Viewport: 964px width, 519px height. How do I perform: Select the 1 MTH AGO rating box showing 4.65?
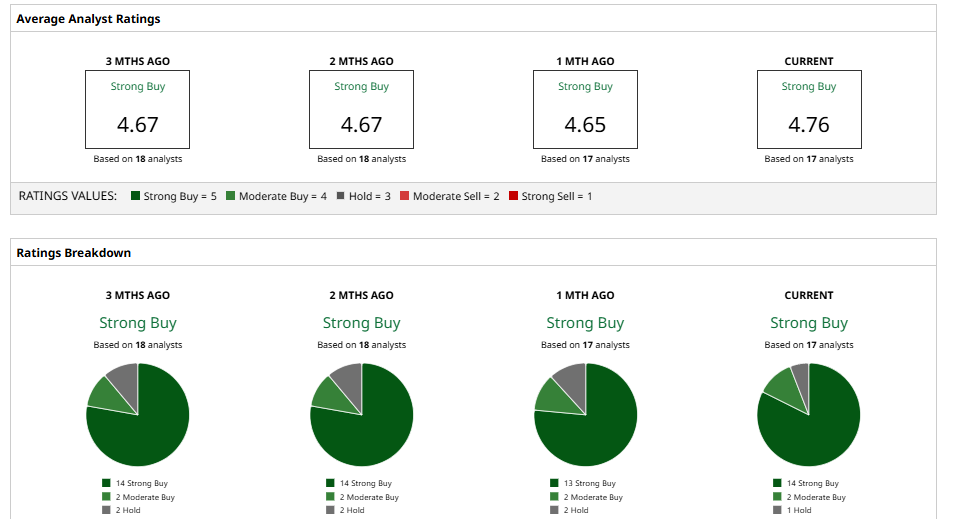[x=585, y=109]
